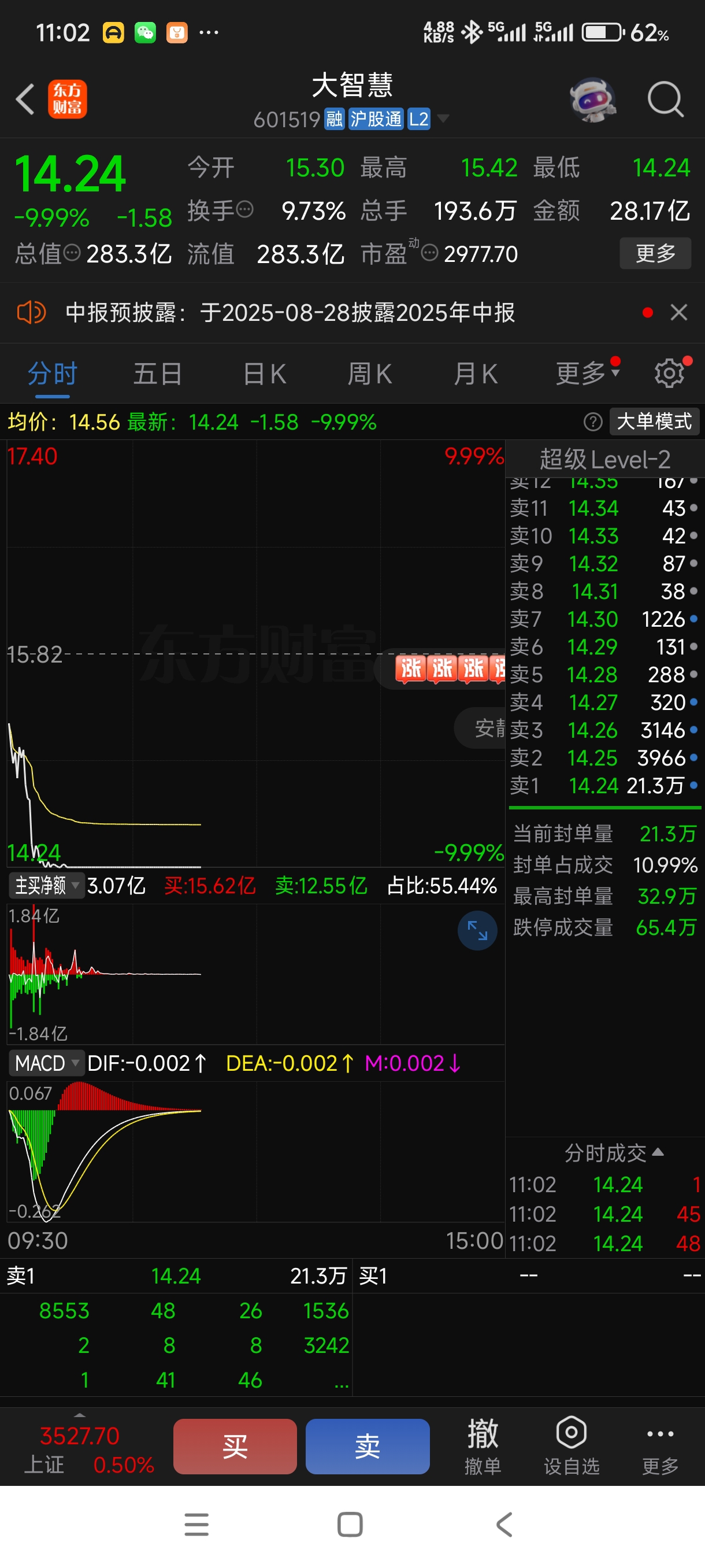Switch to 周K chart tab
Image resolution: width=705 pixels, height=1568 pixels.
(370, 373)
